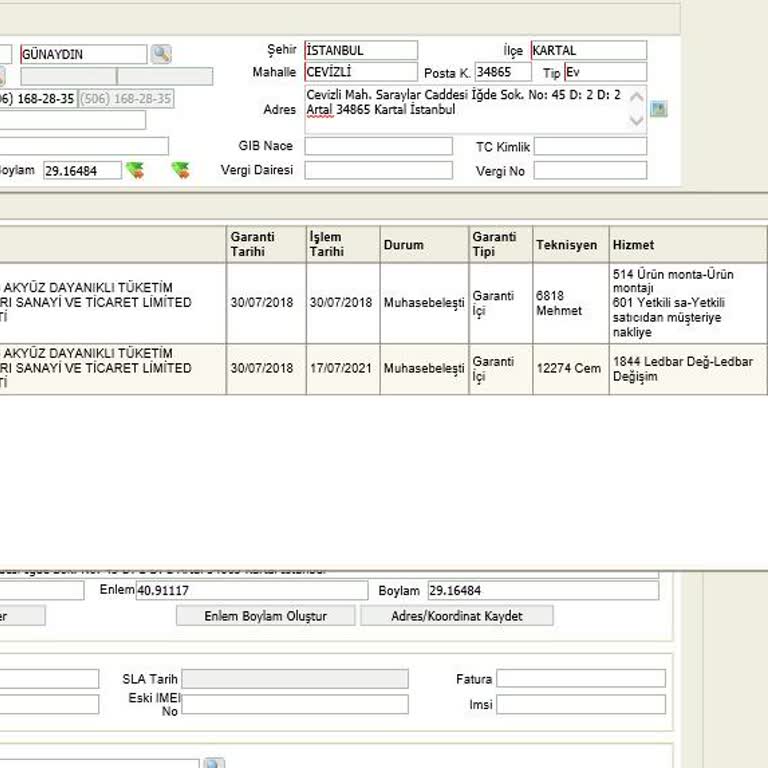Focus the Şehir field containing İSTANBUL
The height and width of the screenshot is (768, 768).
pyautogui.click(x=361, y=50)
